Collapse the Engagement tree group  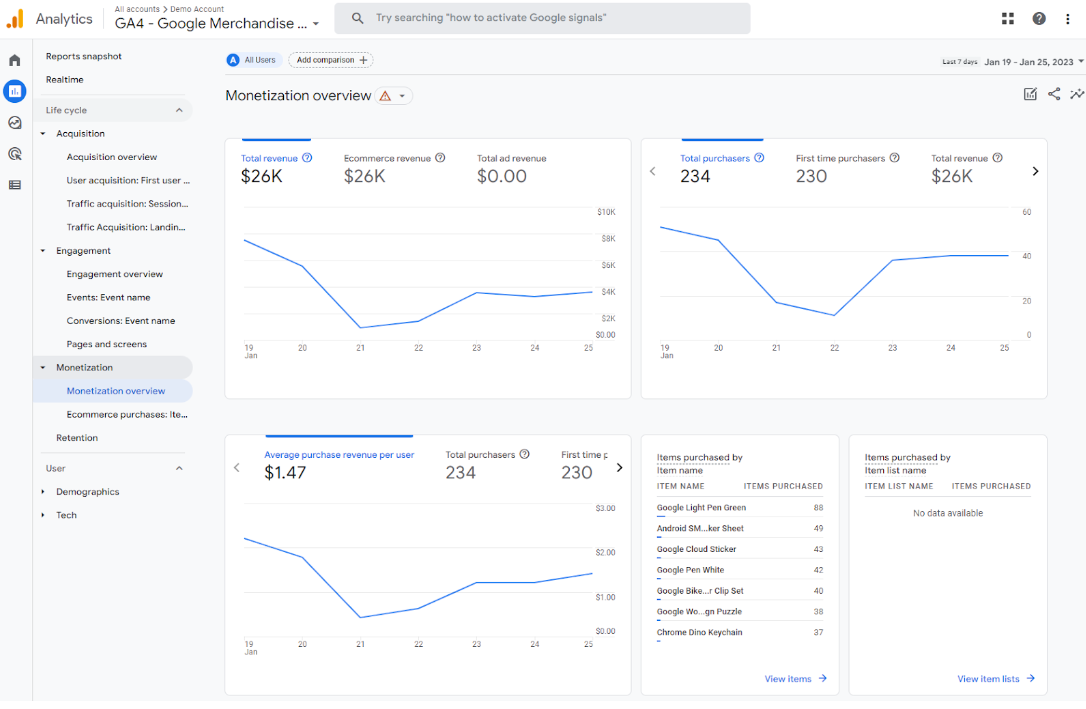point(43,251)
